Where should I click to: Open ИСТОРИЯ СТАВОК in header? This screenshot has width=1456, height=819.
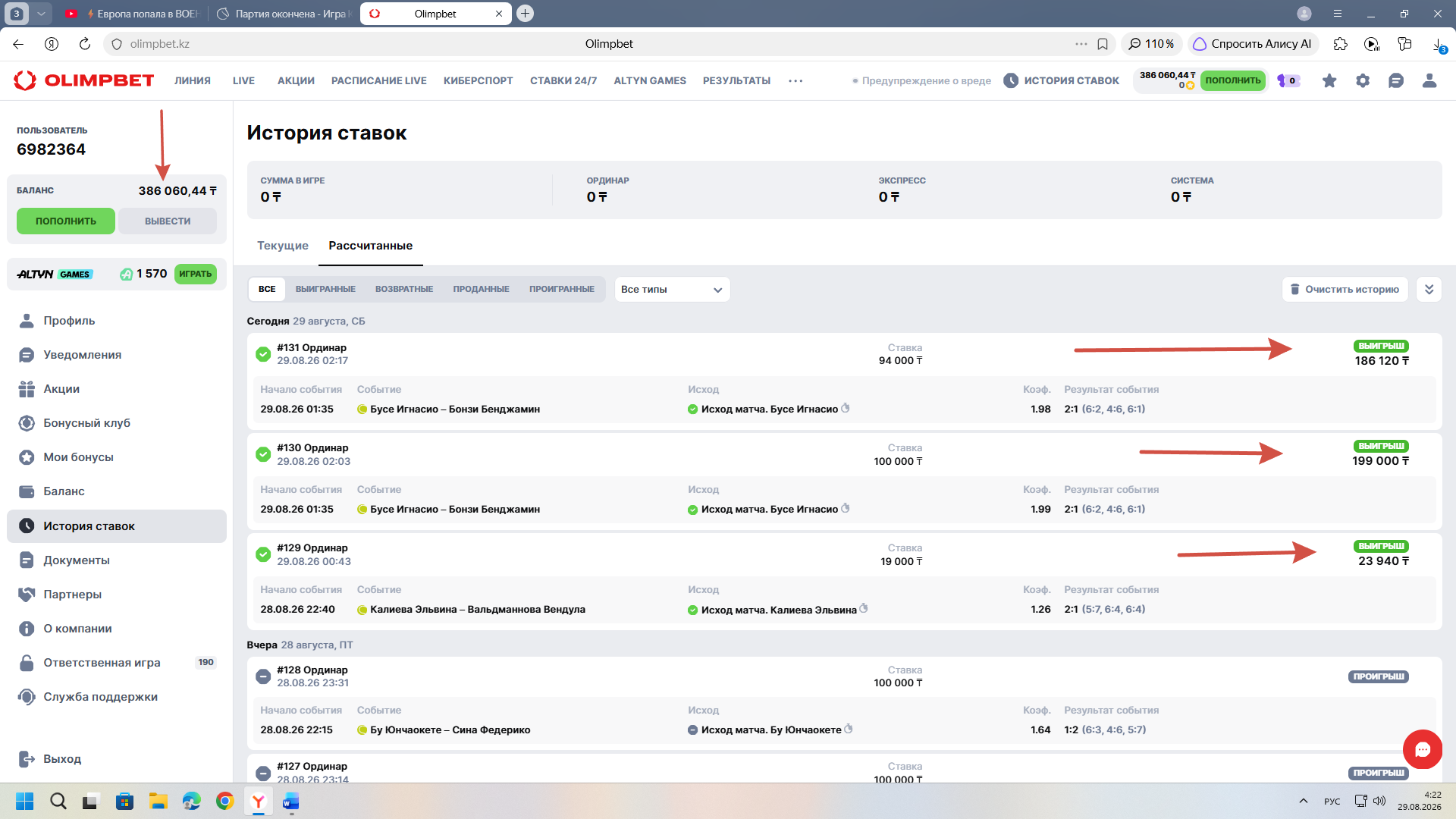click(x=1062, y=80)
